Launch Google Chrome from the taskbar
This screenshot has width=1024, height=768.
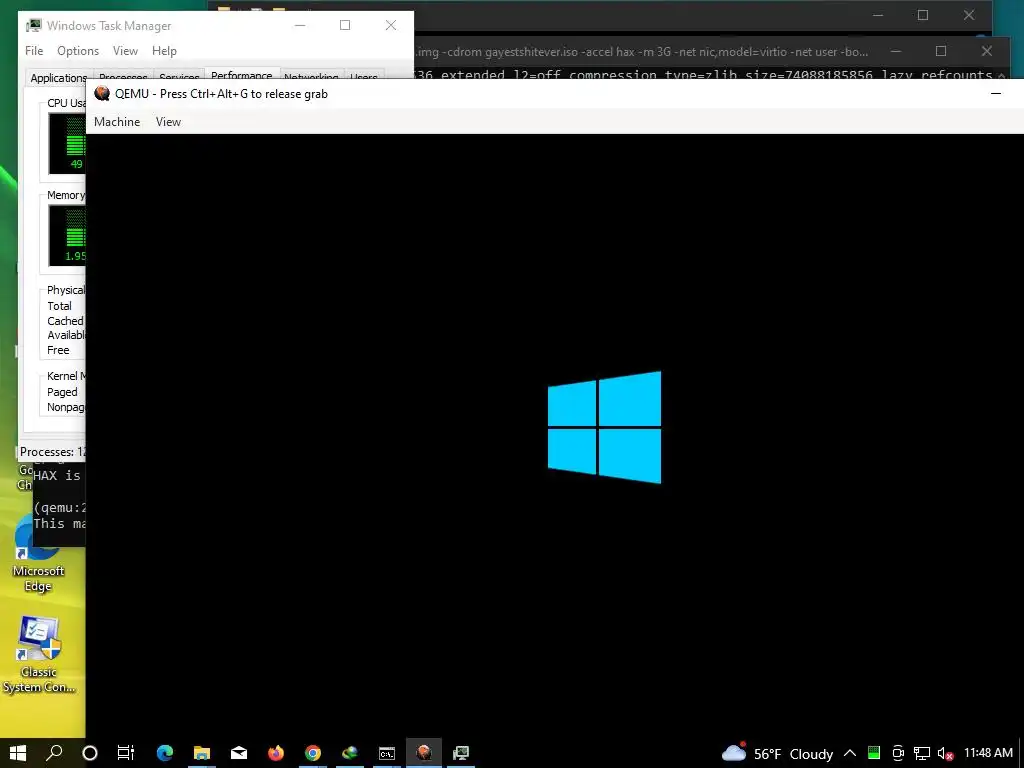click(x=313, y=753)
